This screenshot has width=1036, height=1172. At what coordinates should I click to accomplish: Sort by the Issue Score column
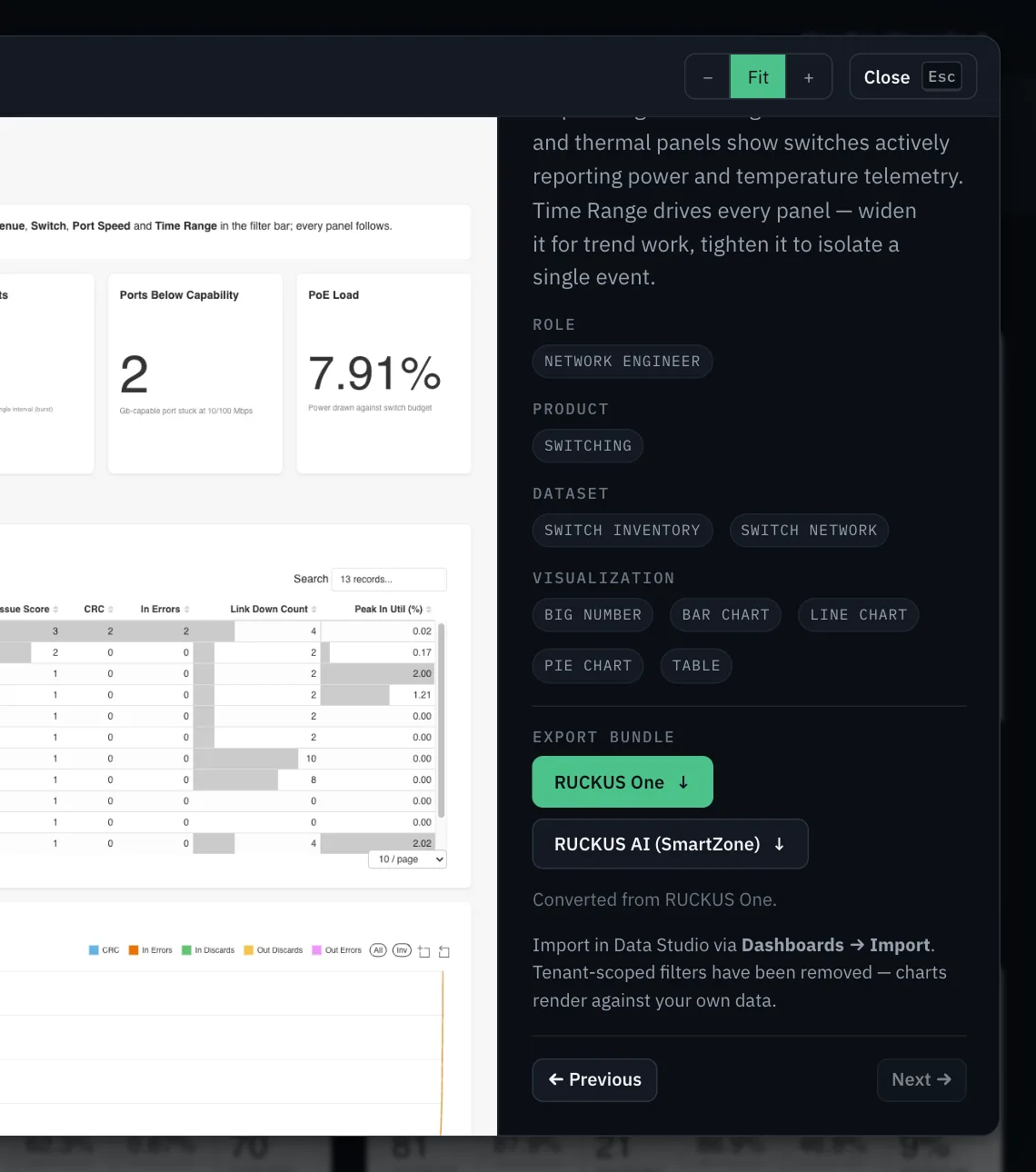pyautogui.click(x=27, y=610)
